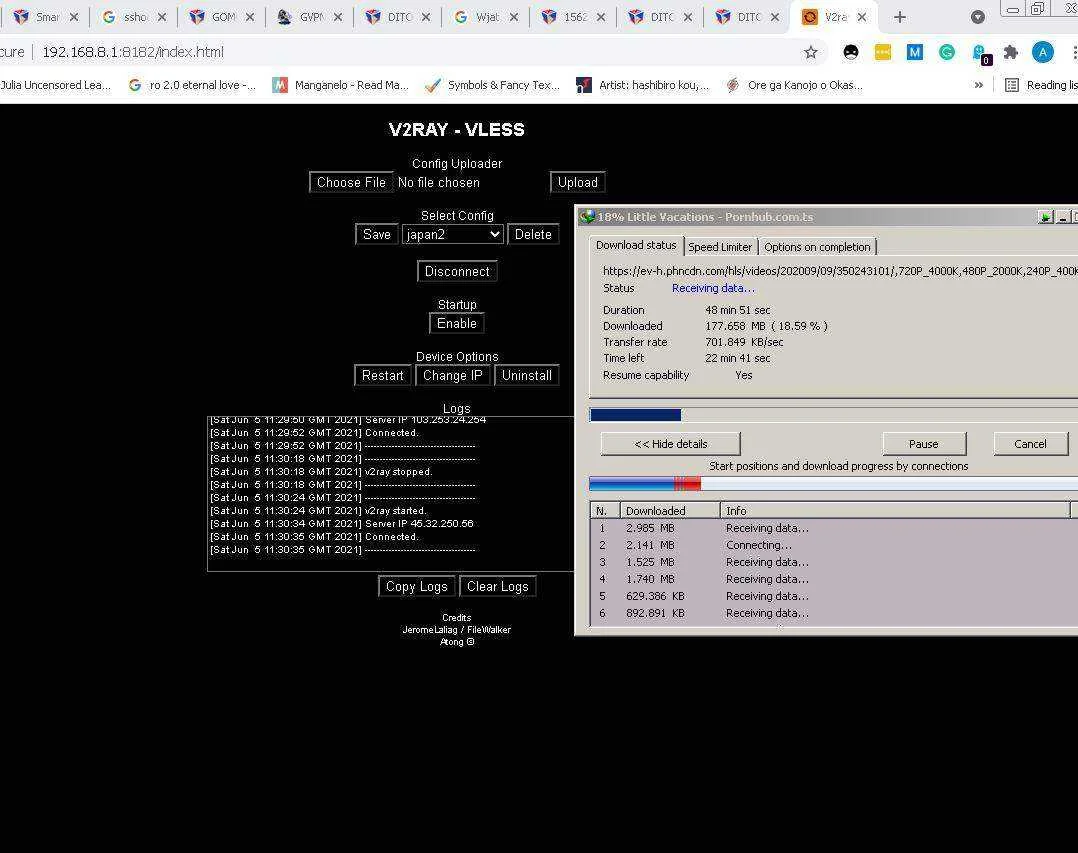Click inside the Logs text area

390,494
